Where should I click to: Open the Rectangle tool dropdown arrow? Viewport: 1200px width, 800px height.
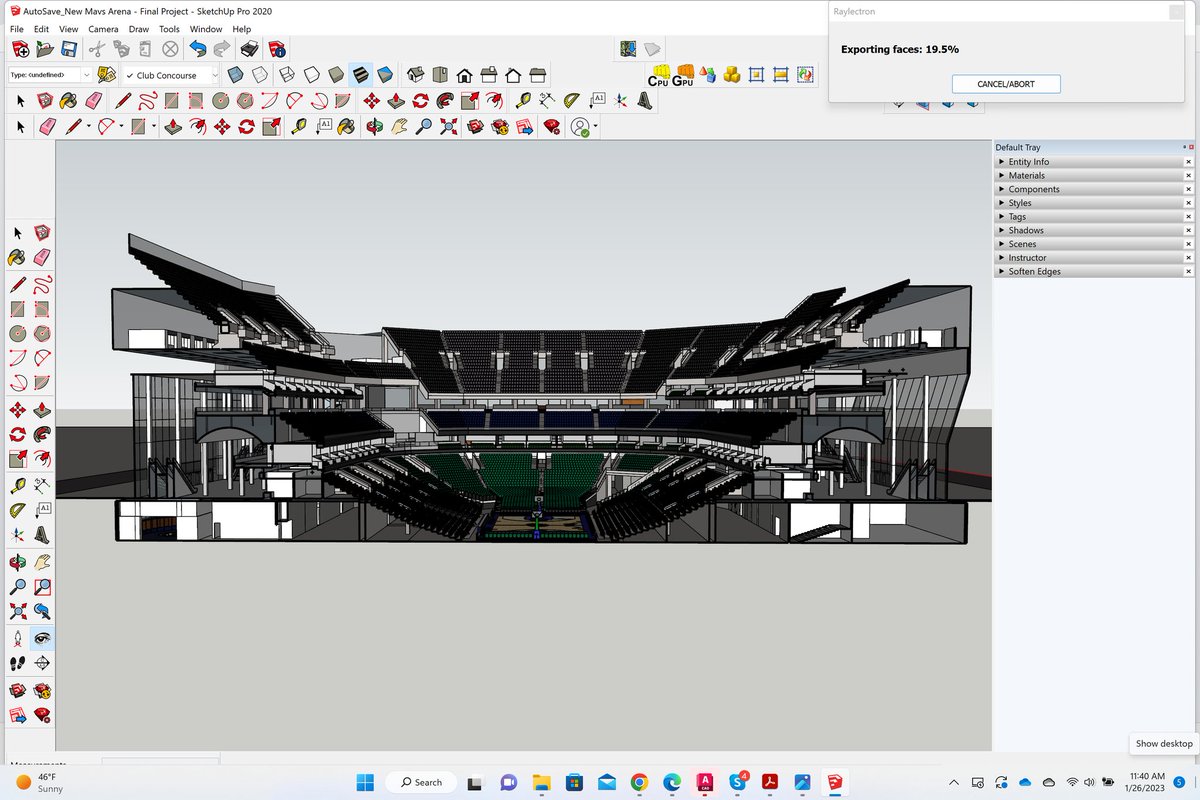(153, 127)
